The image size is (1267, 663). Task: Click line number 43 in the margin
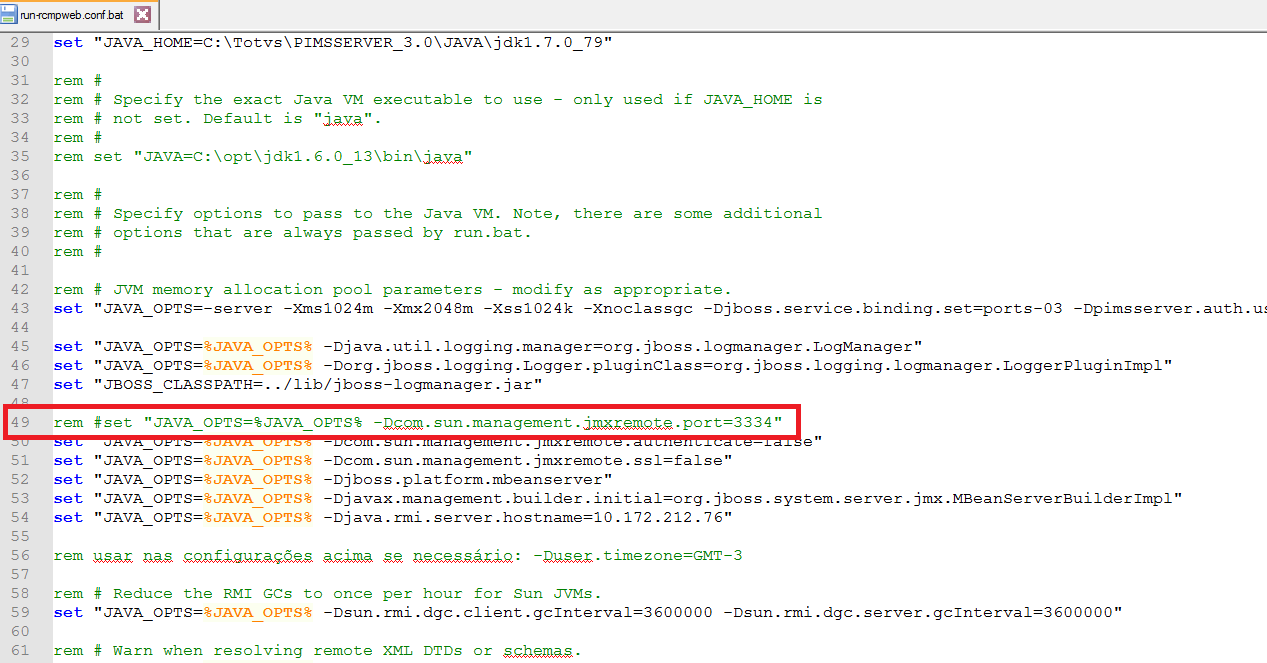(x=21, y=308)
